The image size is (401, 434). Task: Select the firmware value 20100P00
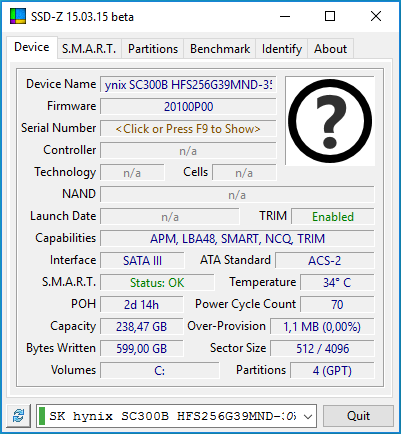[188, 107]
